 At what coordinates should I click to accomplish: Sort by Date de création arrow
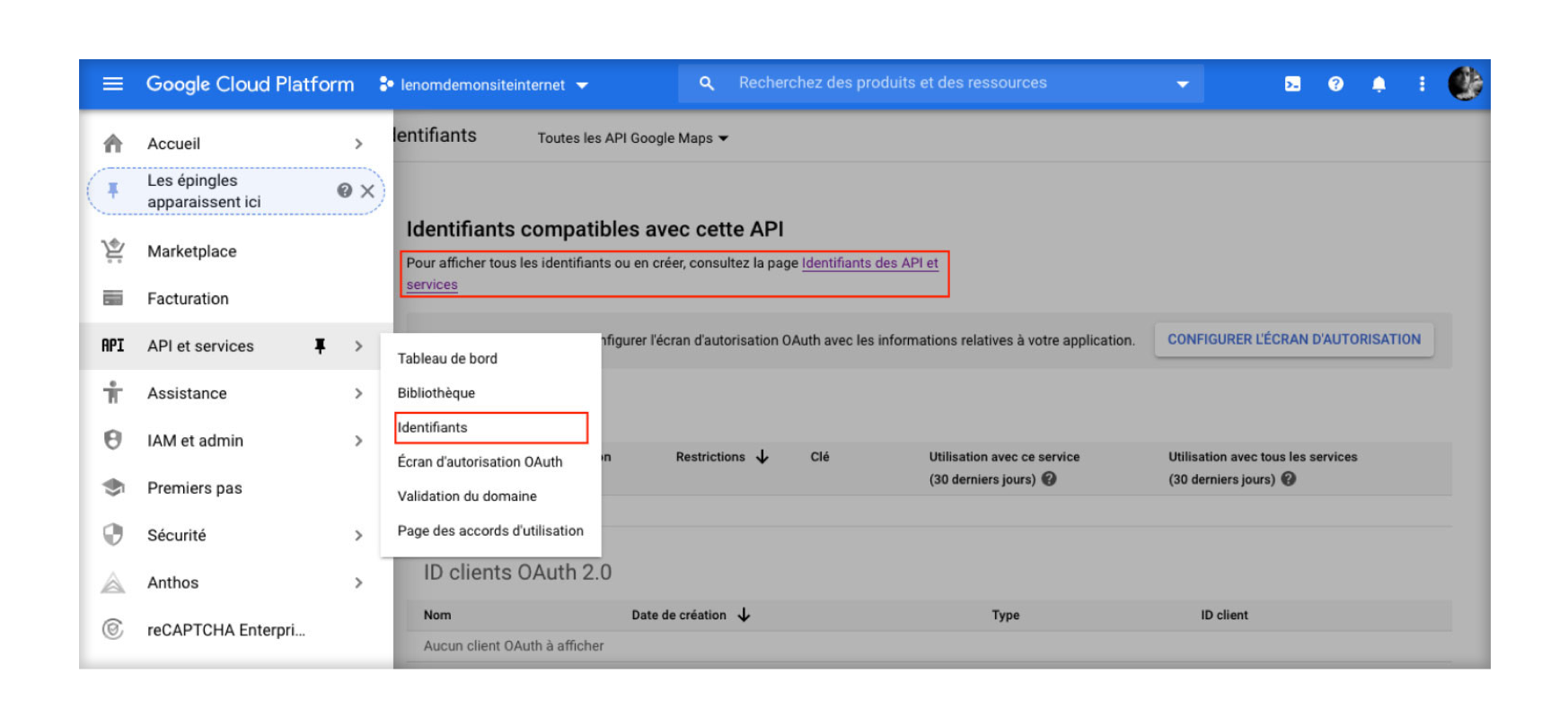click(x=744, y=615)
